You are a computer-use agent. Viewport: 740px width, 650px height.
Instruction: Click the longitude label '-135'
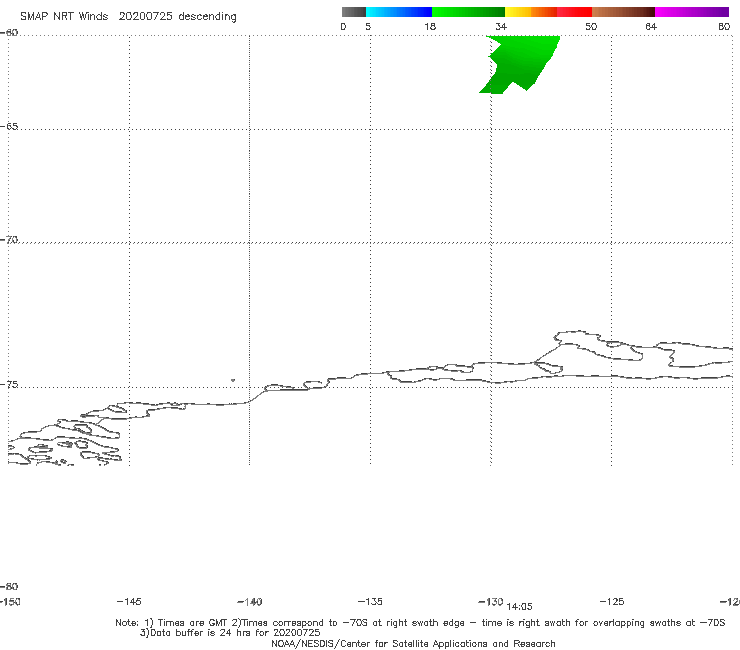click(370, 601)
